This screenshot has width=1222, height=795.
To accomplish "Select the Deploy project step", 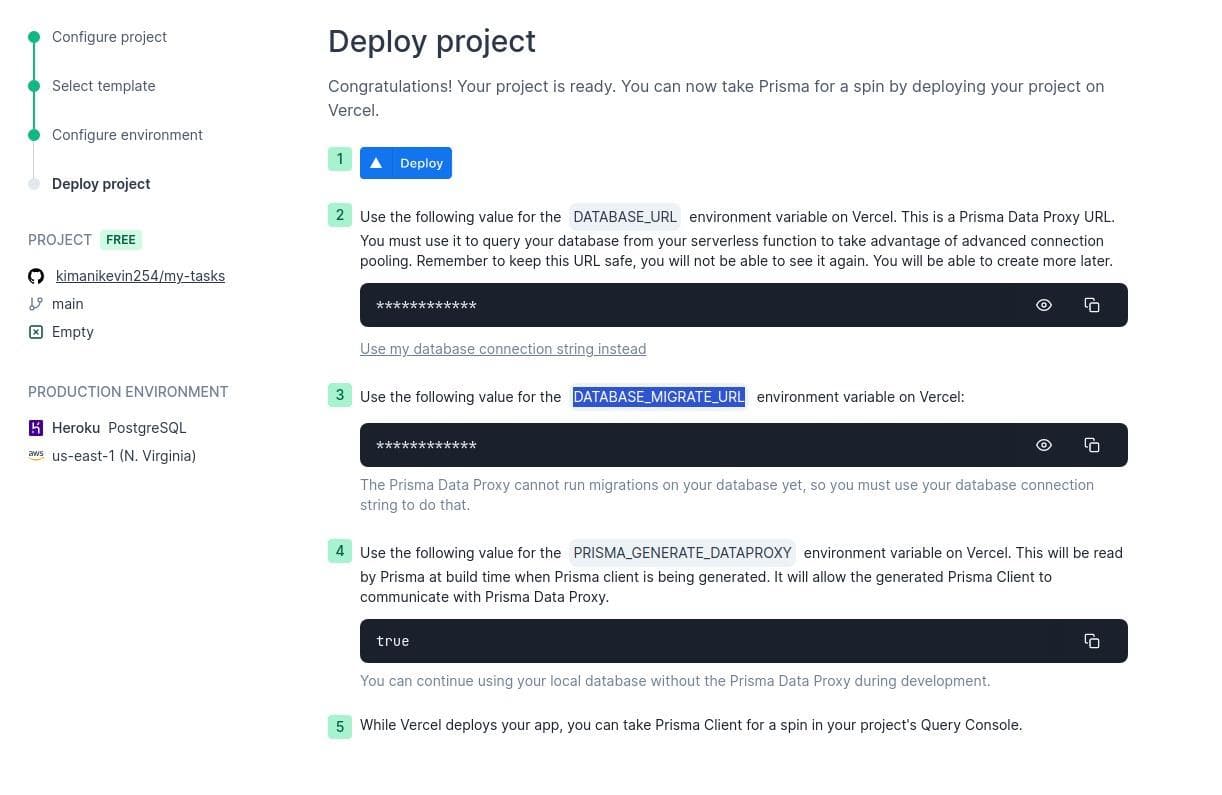I will click(101, 184).
